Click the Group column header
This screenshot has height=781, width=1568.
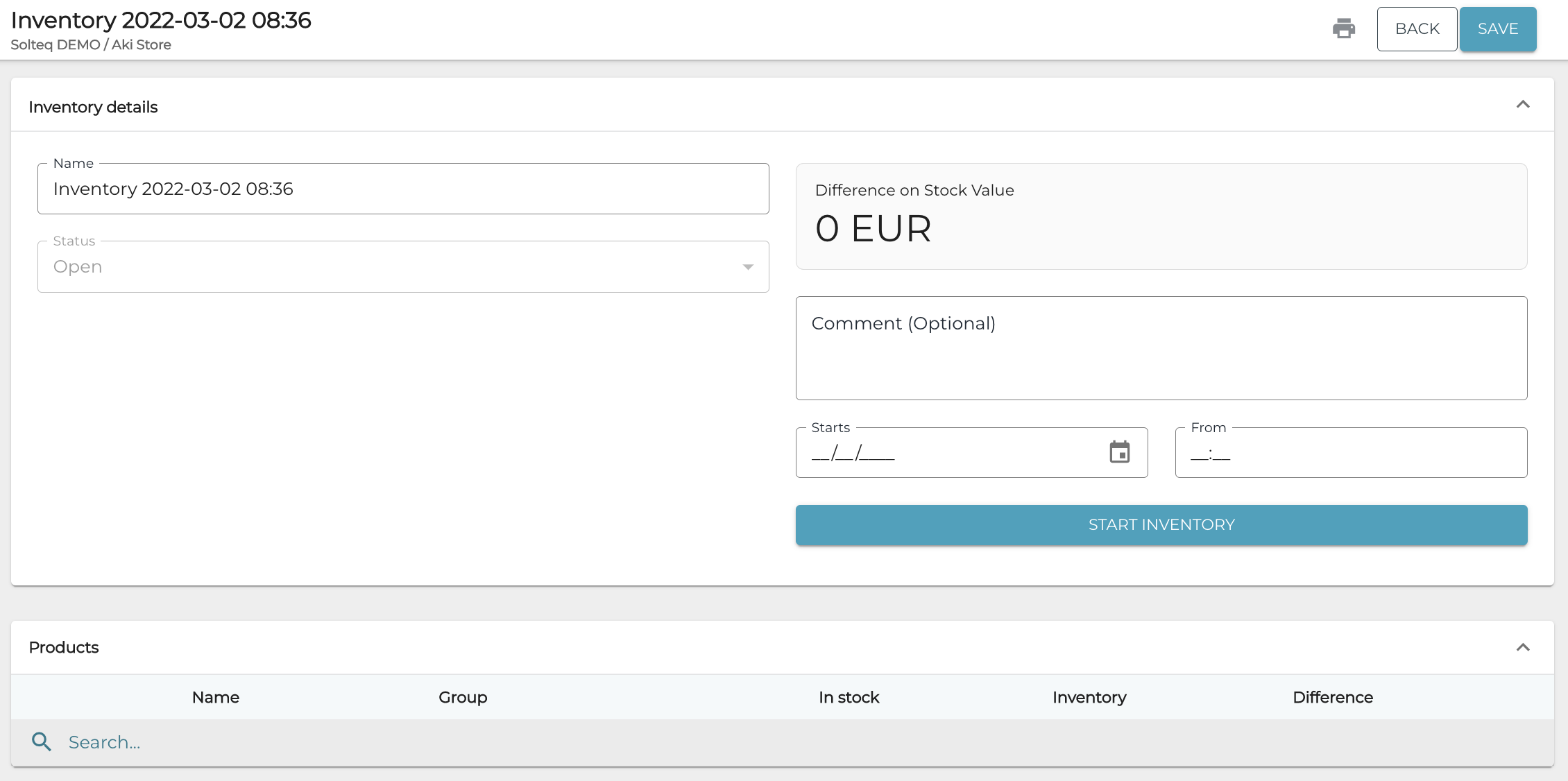click(463, 697)
